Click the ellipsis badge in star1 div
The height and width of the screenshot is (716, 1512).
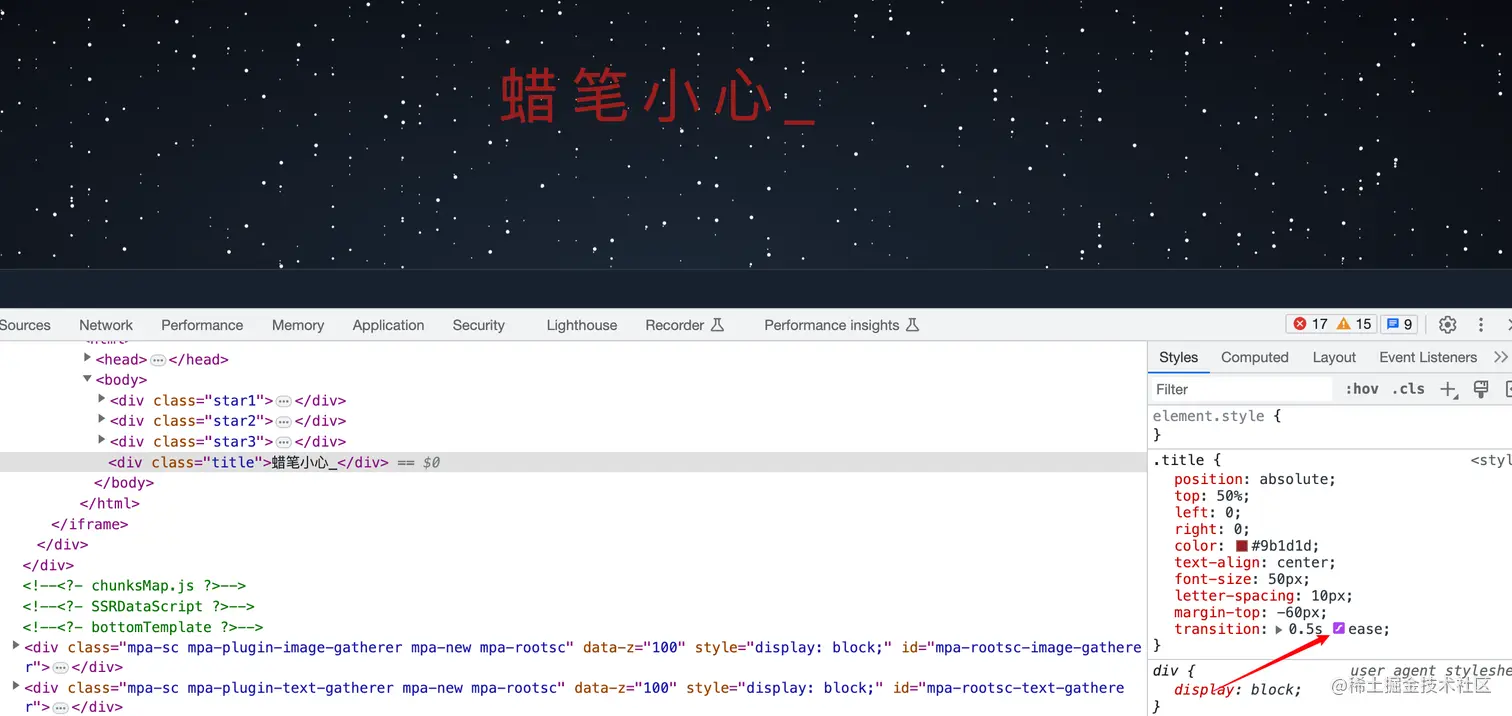[x=283, y=401]
